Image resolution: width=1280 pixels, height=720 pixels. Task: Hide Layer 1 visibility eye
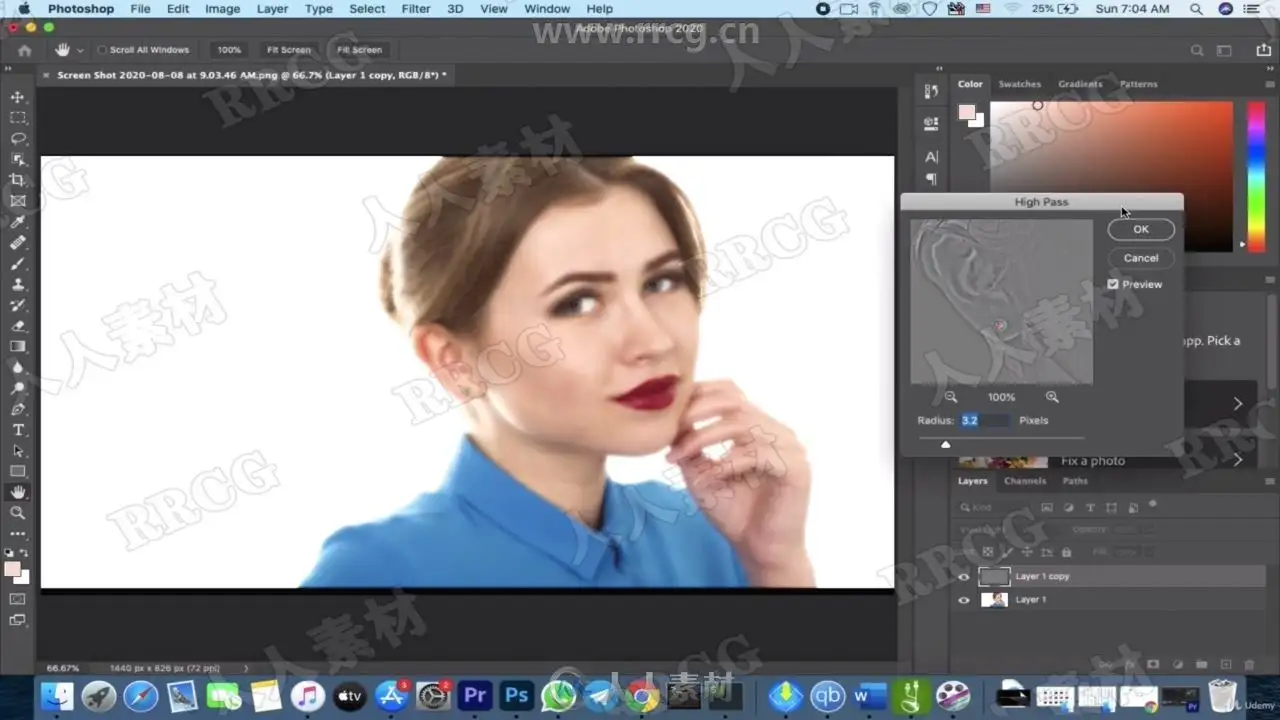click(964, 600)
